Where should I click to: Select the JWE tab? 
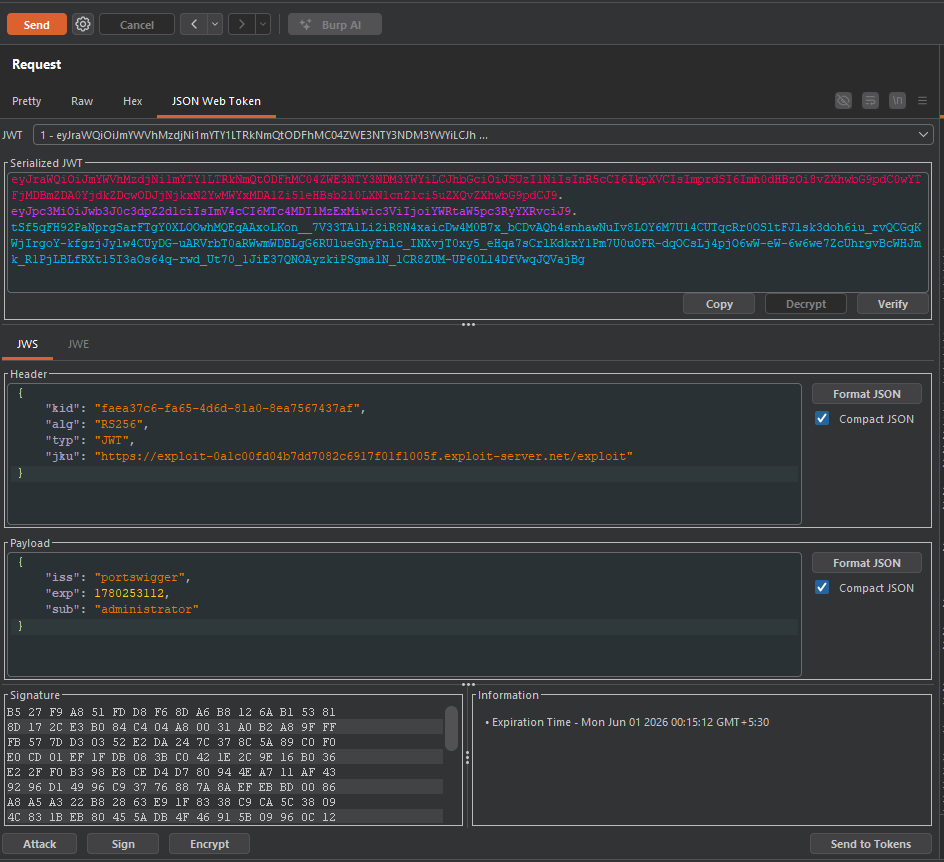click(78, 344)
